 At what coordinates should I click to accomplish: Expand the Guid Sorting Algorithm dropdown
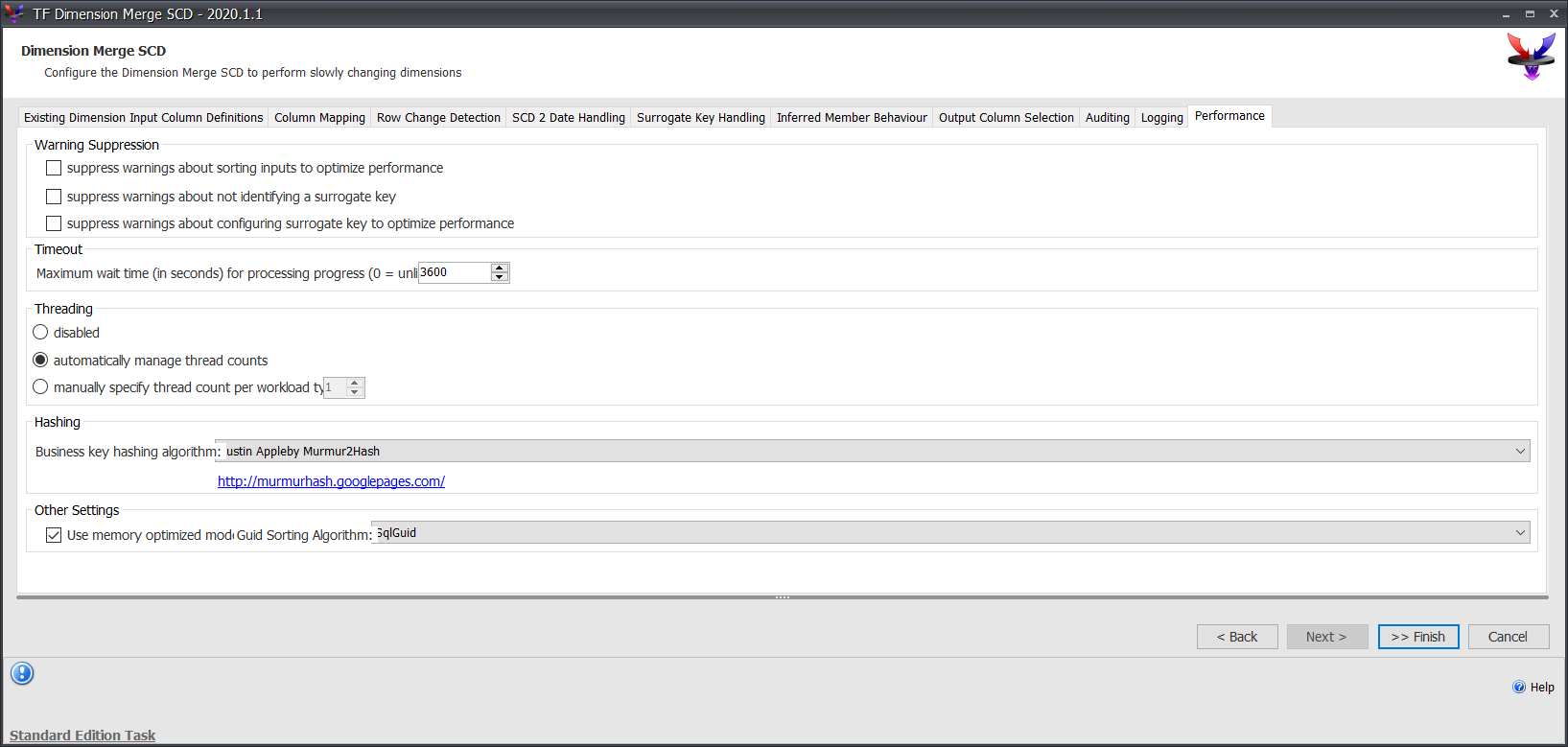point(1520,533)
